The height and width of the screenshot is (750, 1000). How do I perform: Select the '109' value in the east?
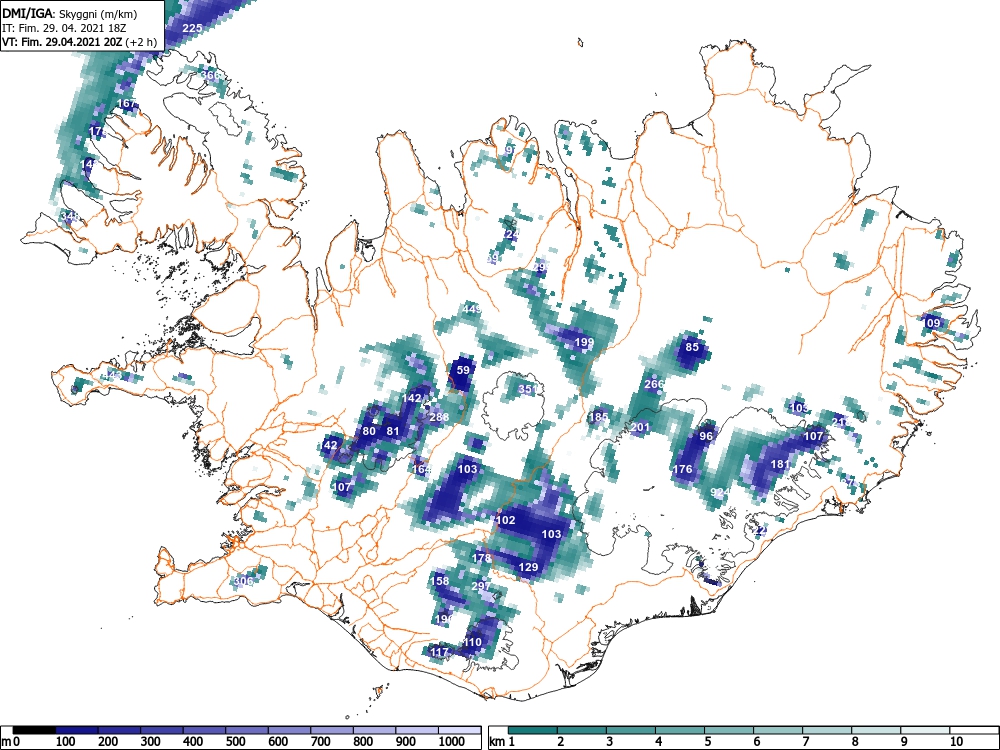pos(932,323)
